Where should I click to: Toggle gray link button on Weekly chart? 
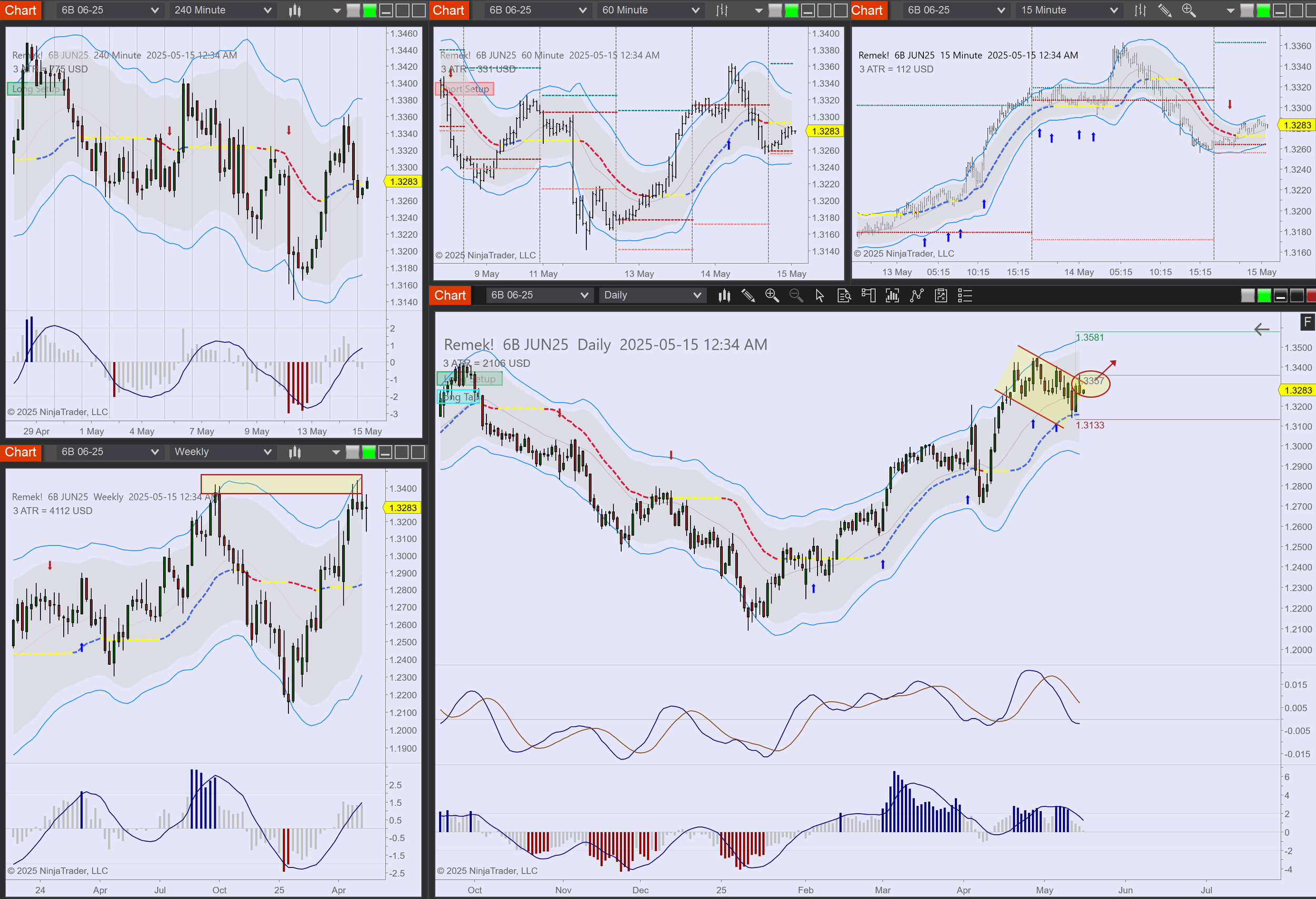click(x=352, y=452)
